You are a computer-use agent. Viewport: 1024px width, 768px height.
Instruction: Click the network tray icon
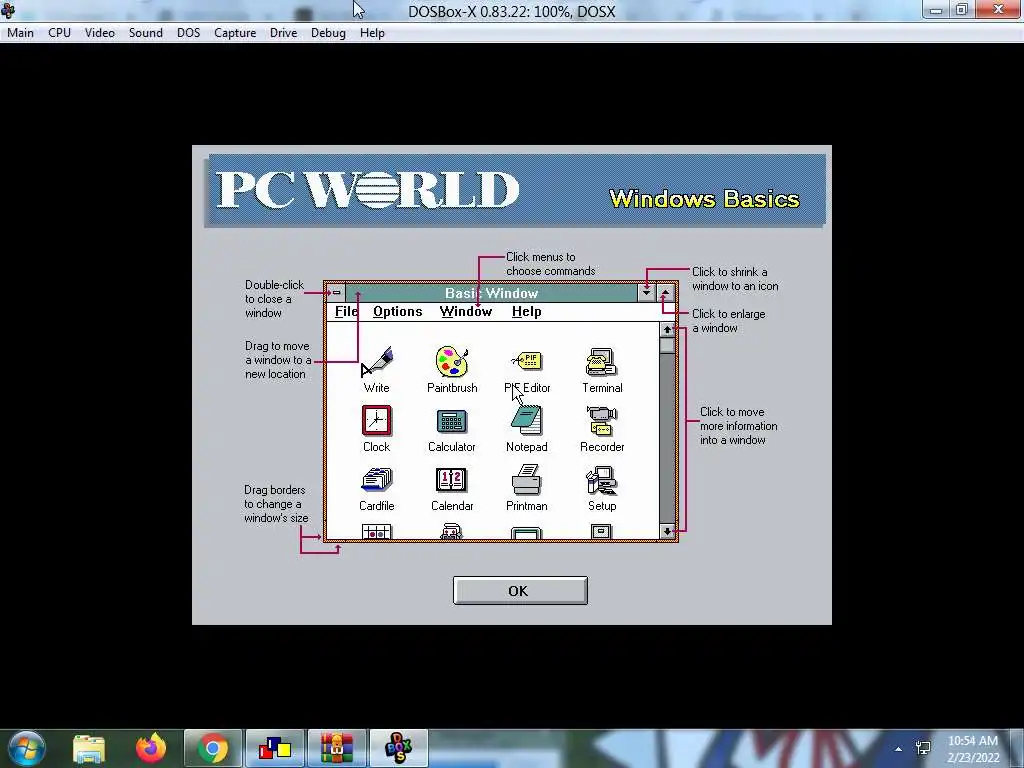pos(923,748)
